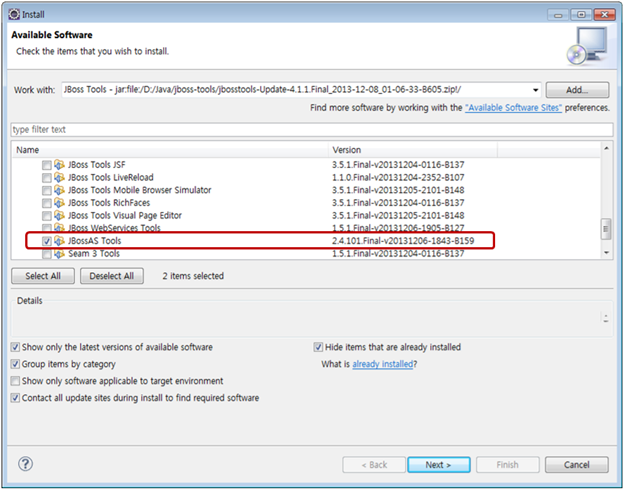Focus the type filter text field
Image resolution: width=624 pixels, height=489 pixels.
pos(310,130)
